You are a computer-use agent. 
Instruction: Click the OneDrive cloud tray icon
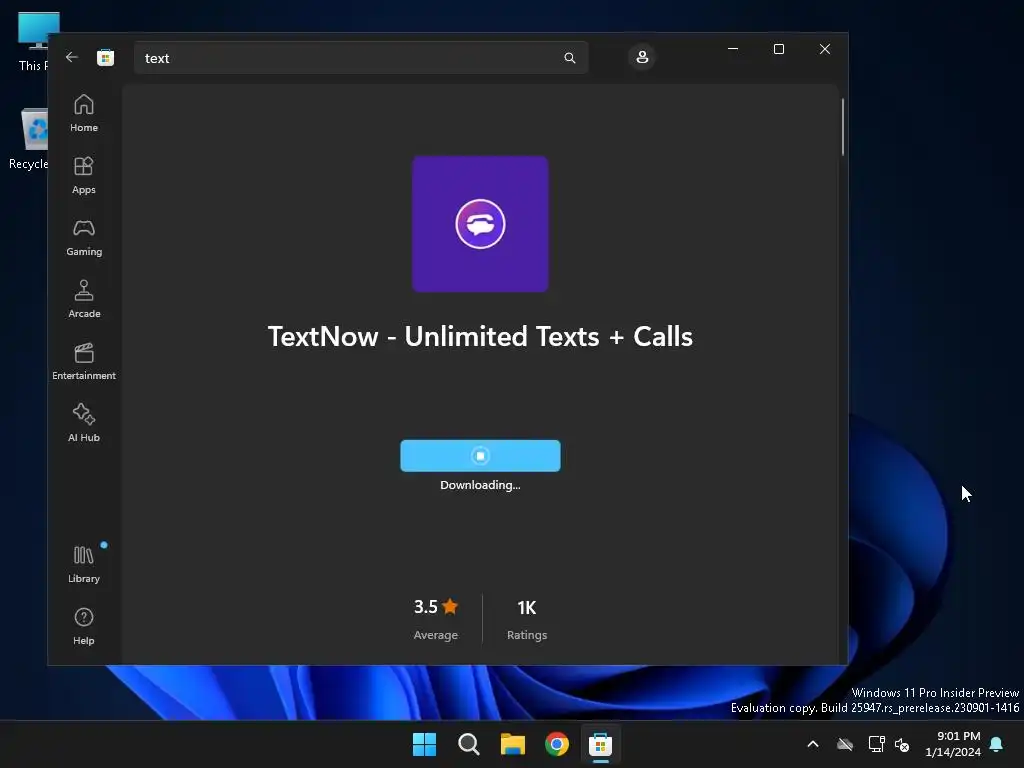click(845, 744)
